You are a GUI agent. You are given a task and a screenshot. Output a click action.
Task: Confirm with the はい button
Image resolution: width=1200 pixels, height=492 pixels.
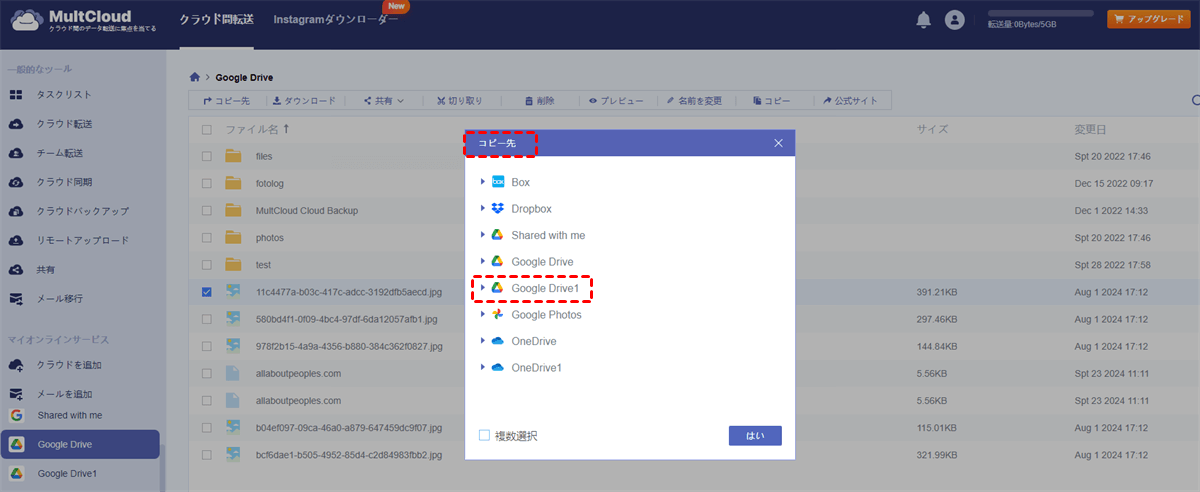click(755, 436)
